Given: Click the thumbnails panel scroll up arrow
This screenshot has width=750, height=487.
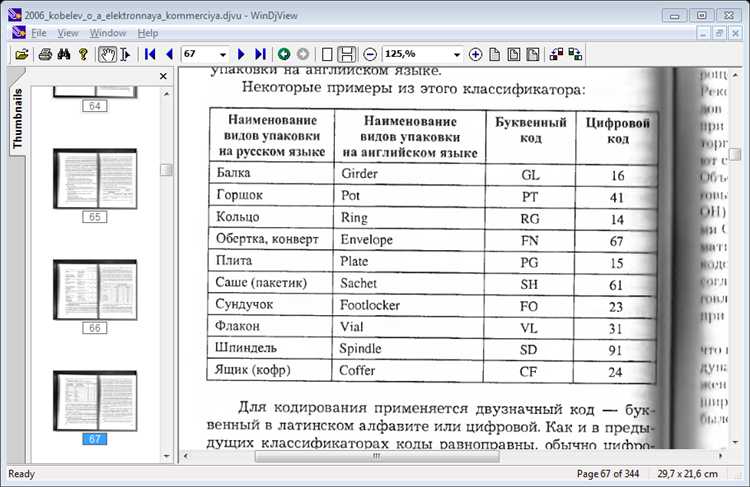Looking at the screenshot, I should (166, 94).
